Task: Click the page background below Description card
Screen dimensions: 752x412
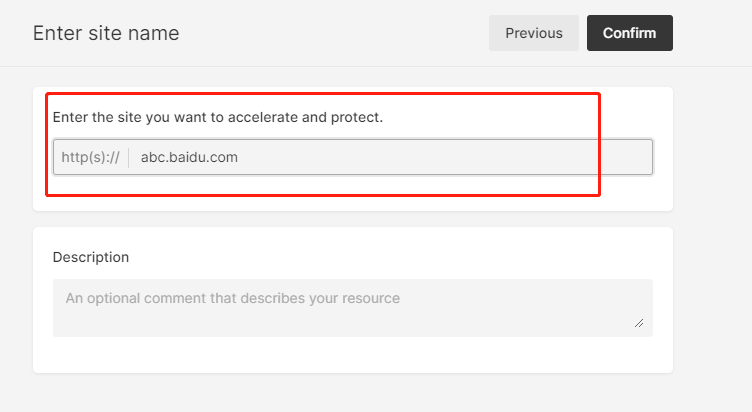Action: tap(350, 393)
